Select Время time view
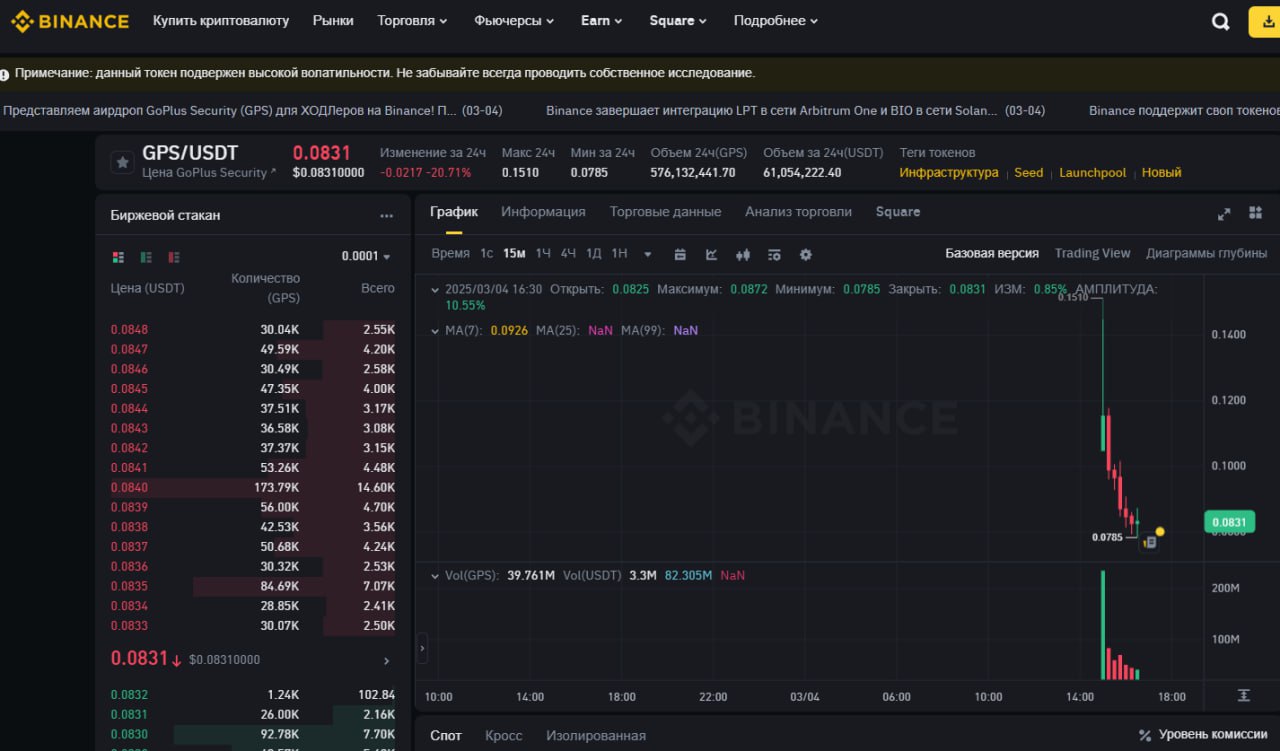The width and height of the screenshot is (1280, 751). pos(450,253)
